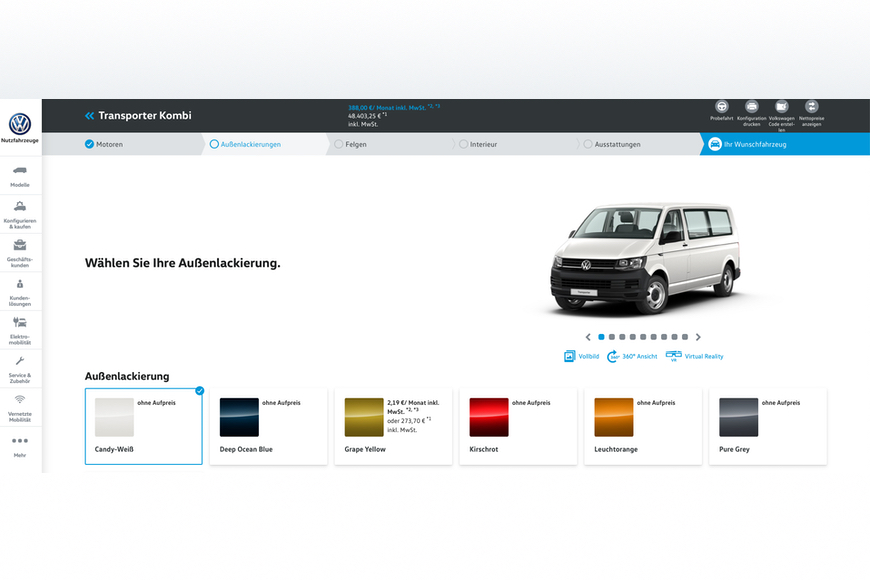Image resolution: width=870 pixels, height=580 pixels.
Task: Click the Probefahrt steering wheel icon
Action: [721, 106]
